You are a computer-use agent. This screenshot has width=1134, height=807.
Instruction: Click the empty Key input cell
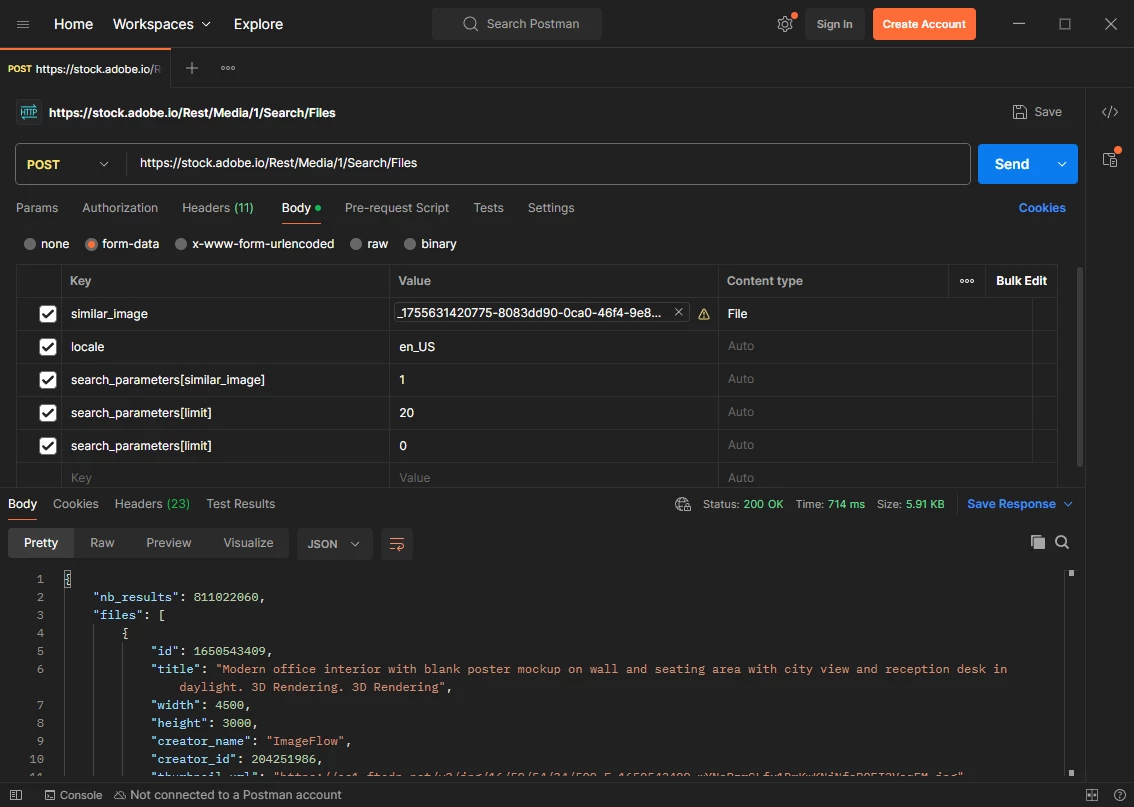point(225,478)
